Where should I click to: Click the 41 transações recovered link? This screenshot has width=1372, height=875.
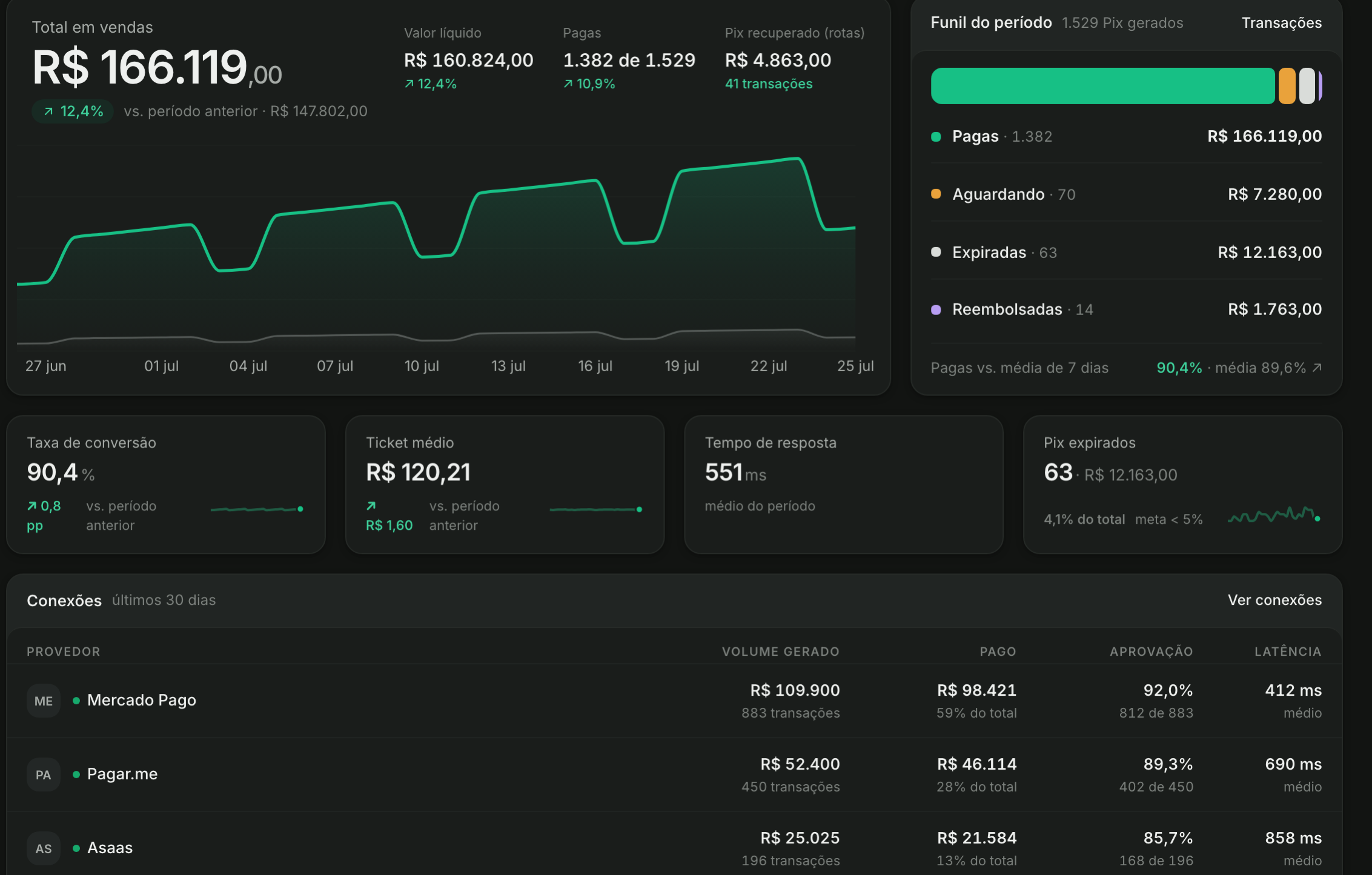pyautogui.click(x=769, y=84)
